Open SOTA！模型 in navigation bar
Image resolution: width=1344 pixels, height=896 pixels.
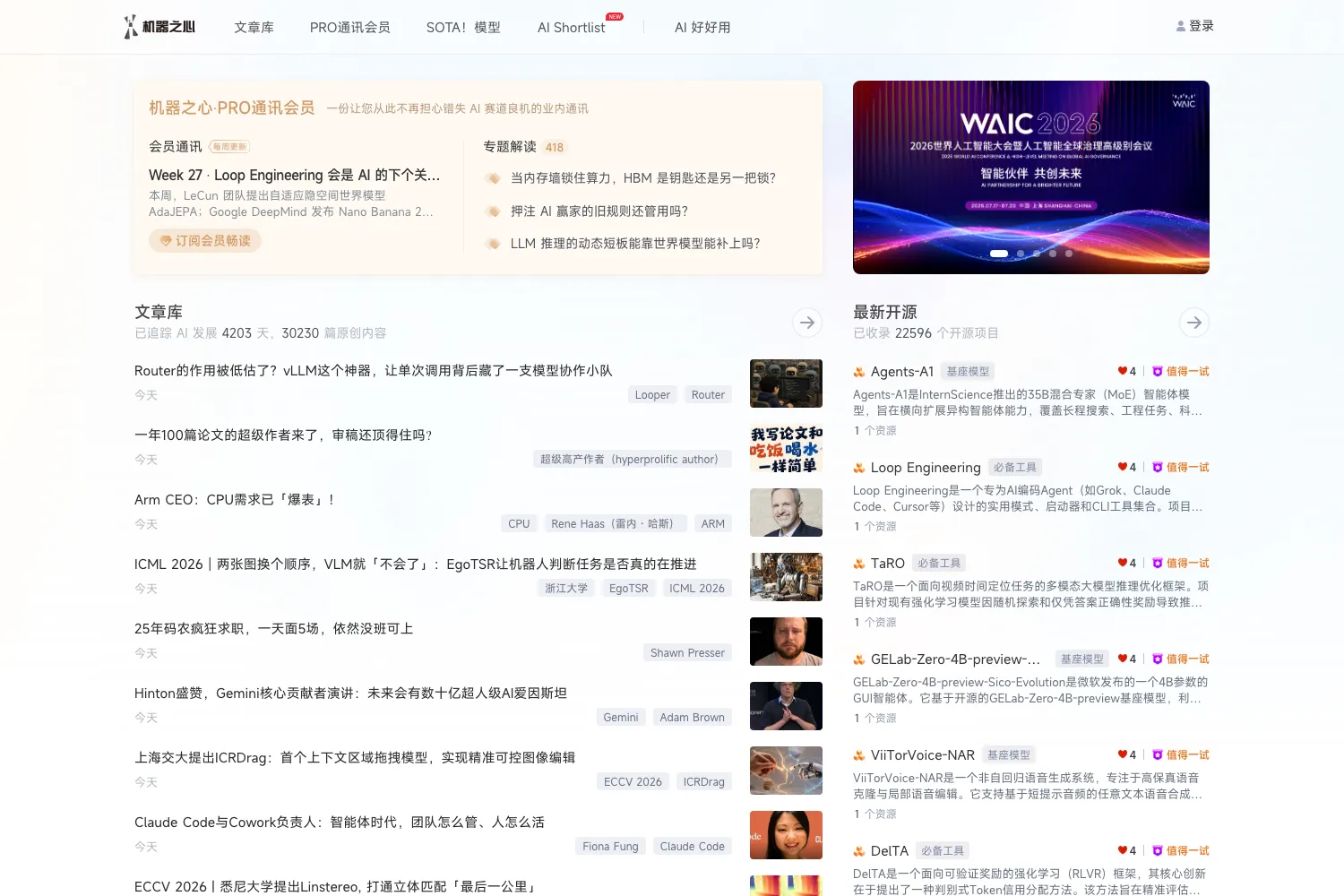click(463, 28)
